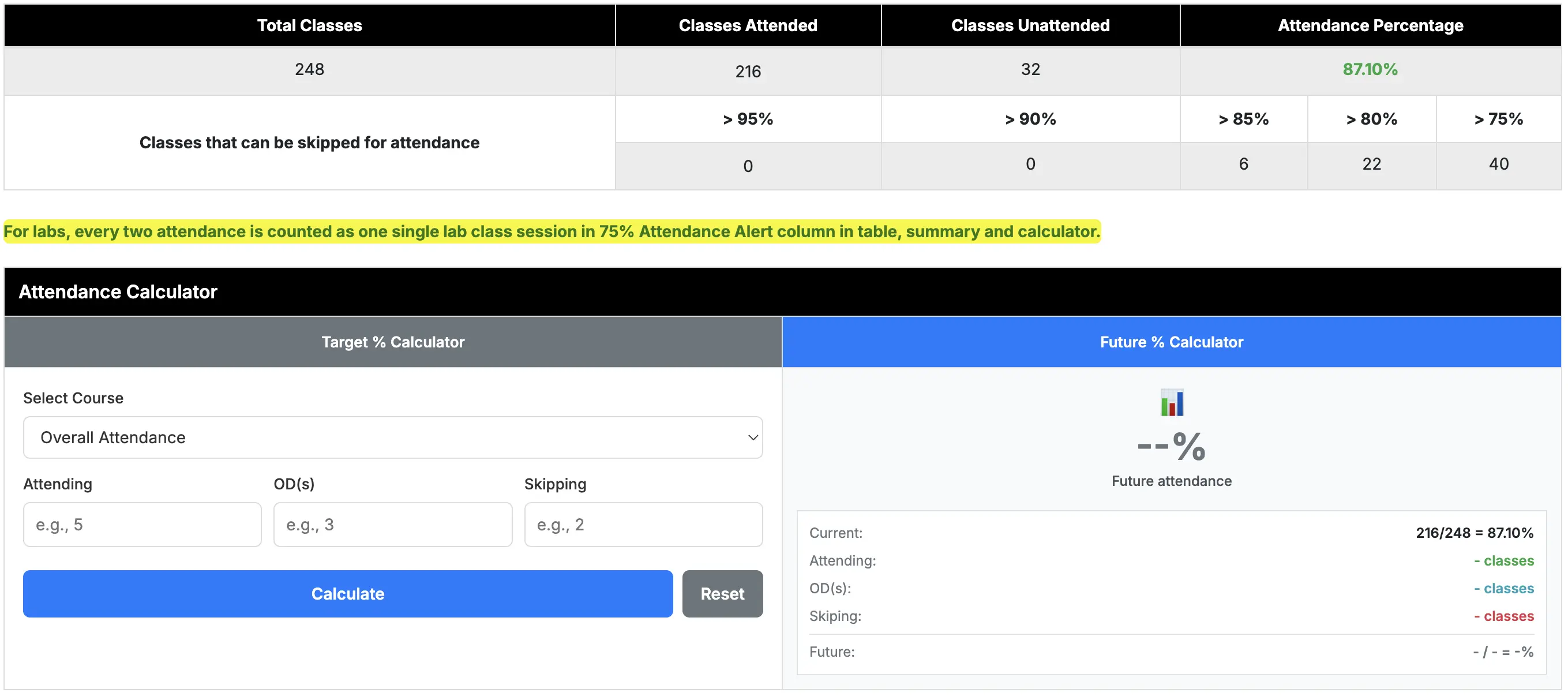Click the Total Classes column header
The height and width of the screenshot is (696, 1568).
point(309,25)
